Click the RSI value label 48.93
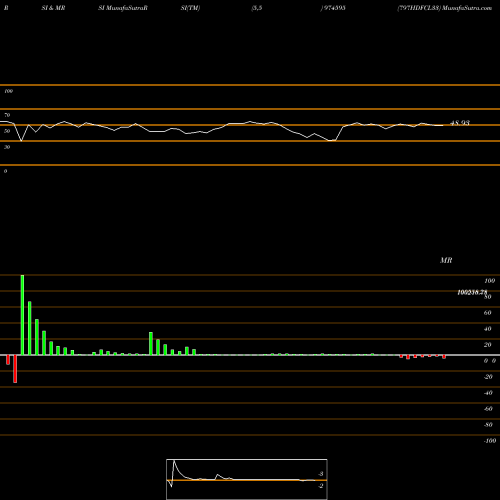Image resolution: width=500 pixels, height=500 pixels. pyautogui.click(x=460, y=123)
